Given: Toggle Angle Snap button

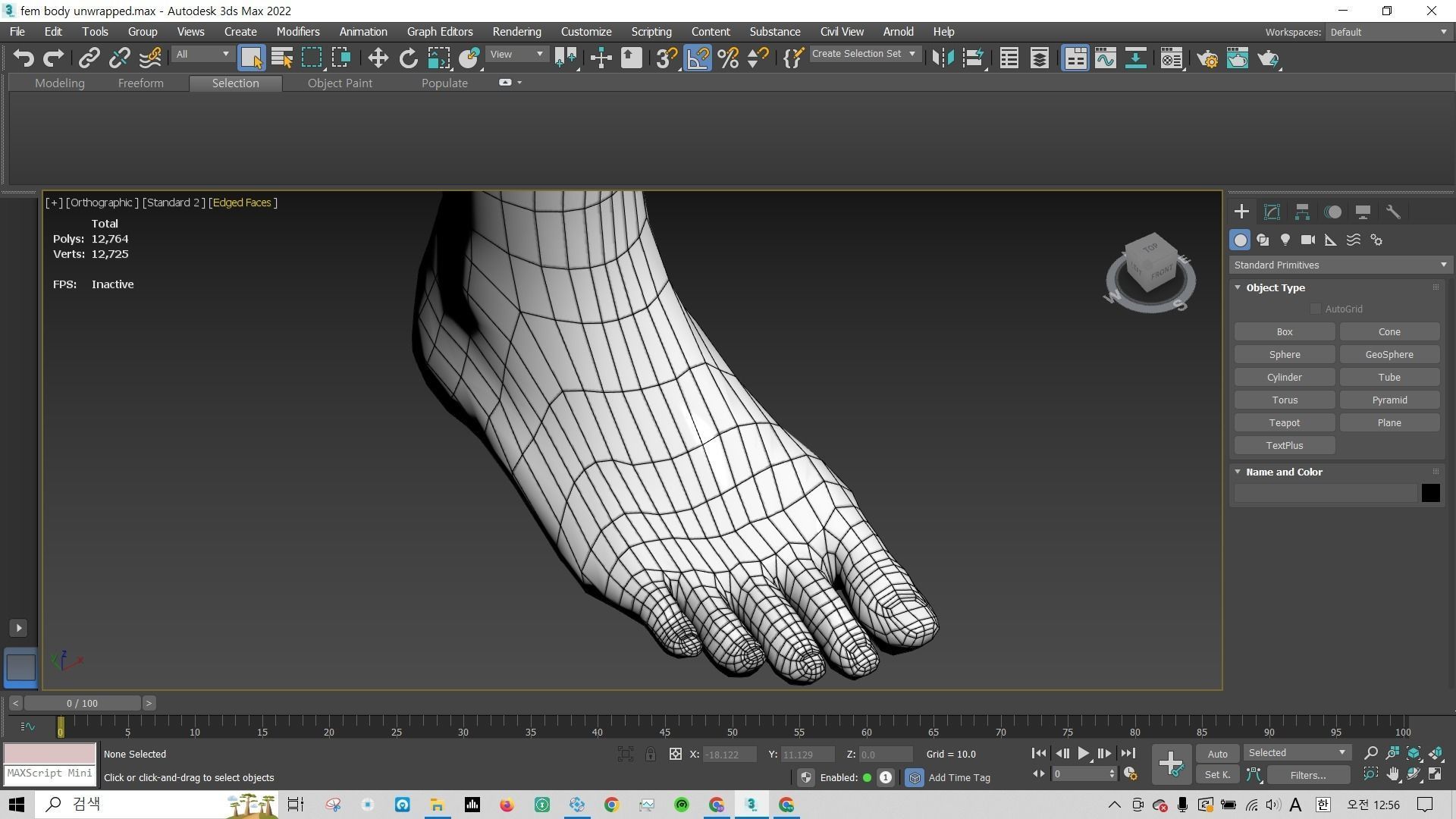Looking at the screenshot, I should click(x=698, y=58).
